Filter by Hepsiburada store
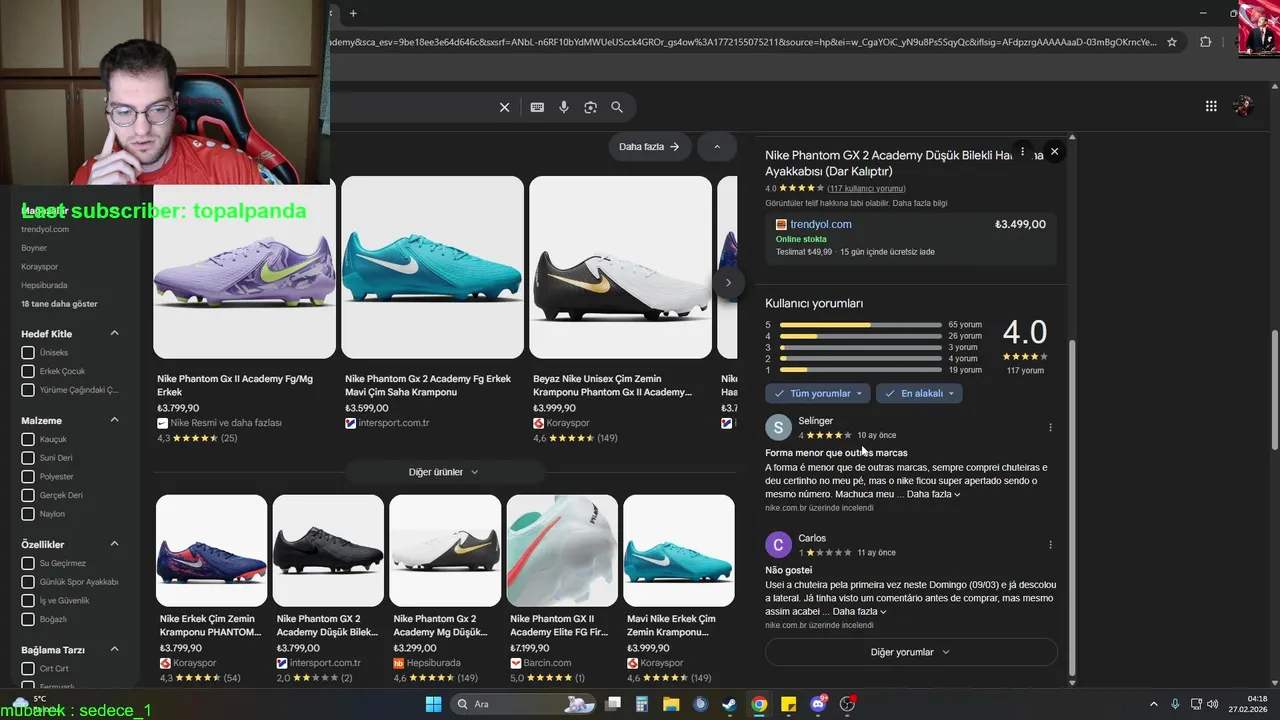 pos(43,285)
